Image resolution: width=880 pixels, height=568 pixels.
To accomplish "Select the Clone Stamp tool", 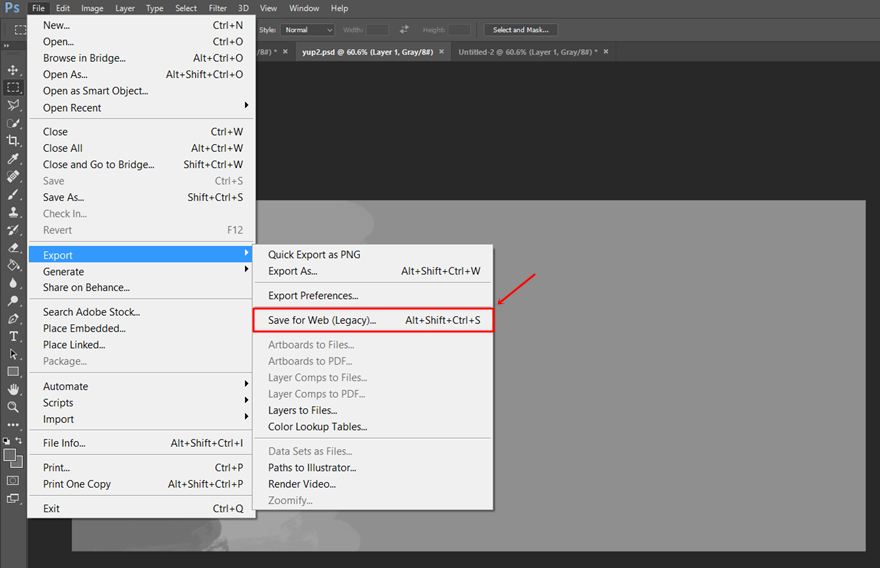I will (13, 212).
